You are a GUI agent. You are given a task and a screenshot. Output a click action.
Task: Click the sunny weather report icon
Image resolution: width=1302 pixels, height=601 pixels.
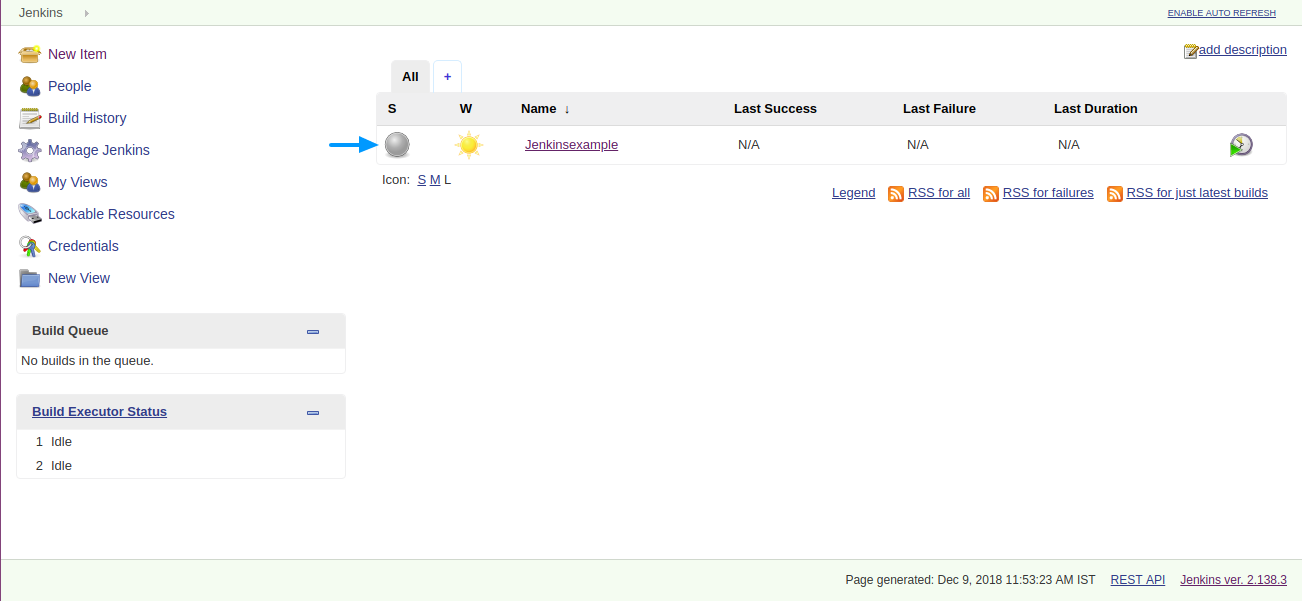(468, 145)
